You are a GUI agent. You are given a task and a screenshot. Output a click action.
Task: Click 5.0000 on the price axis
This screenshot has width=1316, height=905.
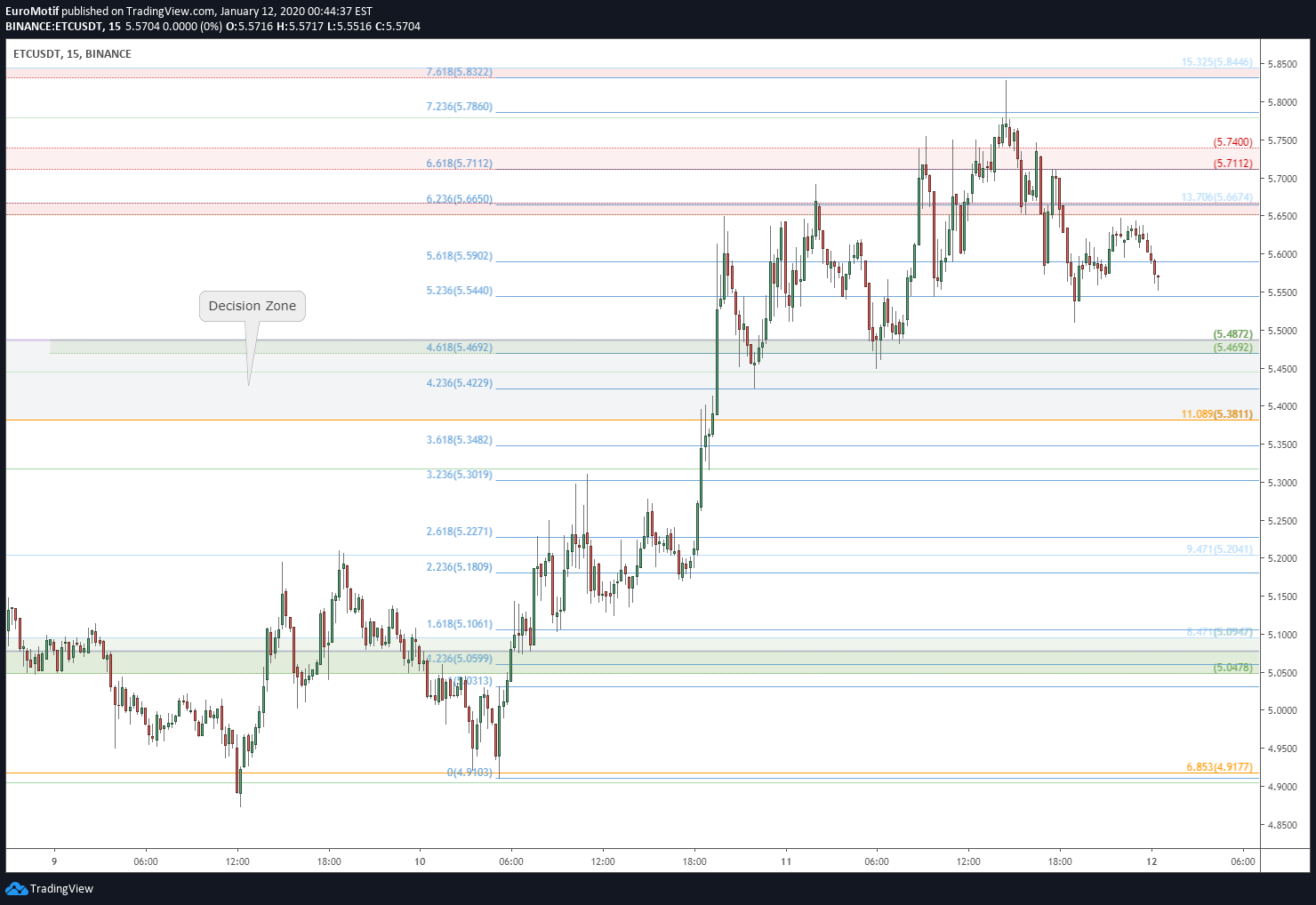tap(1283, 710)
